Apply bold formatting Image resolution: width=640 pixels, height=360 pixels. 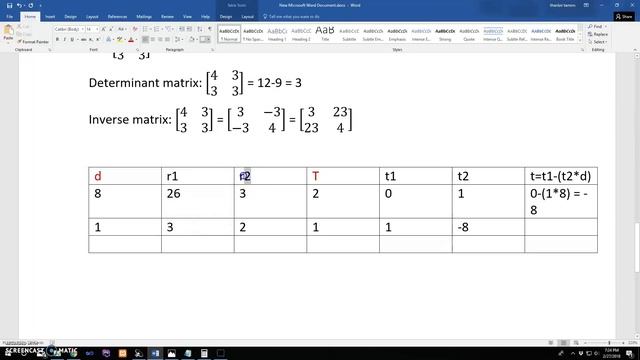(57, 40)
